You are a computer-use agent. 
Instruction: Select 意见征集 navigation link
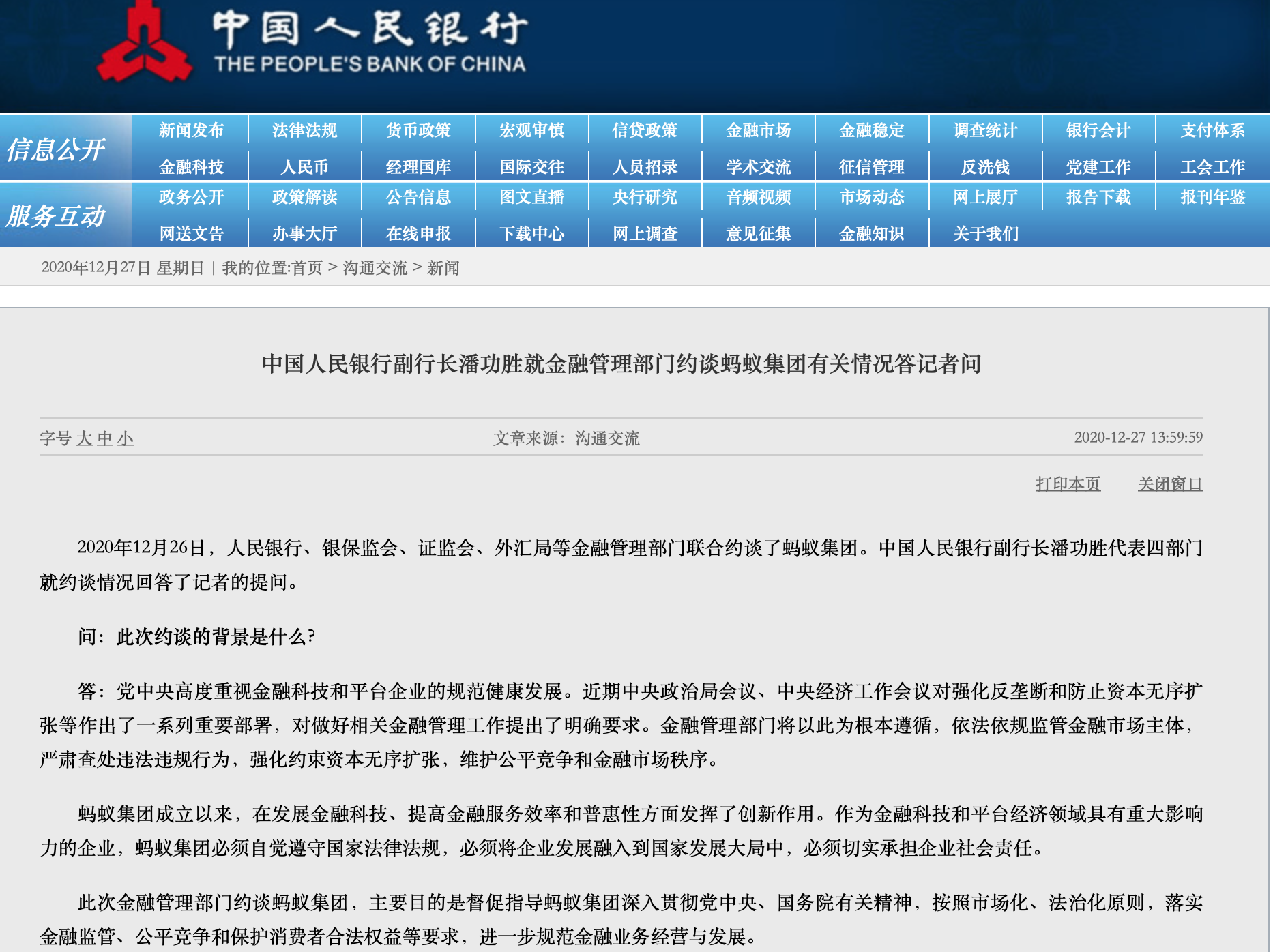point(758,234)
